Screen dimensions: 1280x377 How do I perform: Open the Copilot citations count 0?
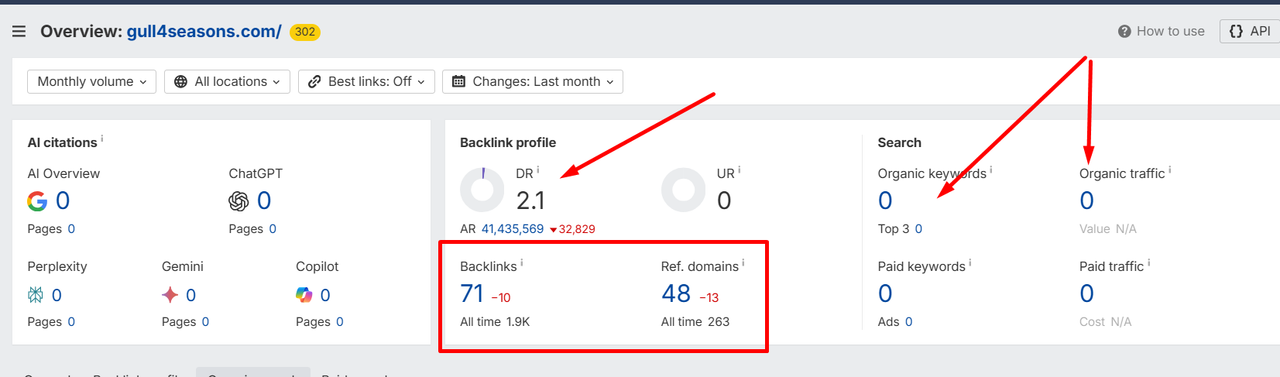[324, 295]
